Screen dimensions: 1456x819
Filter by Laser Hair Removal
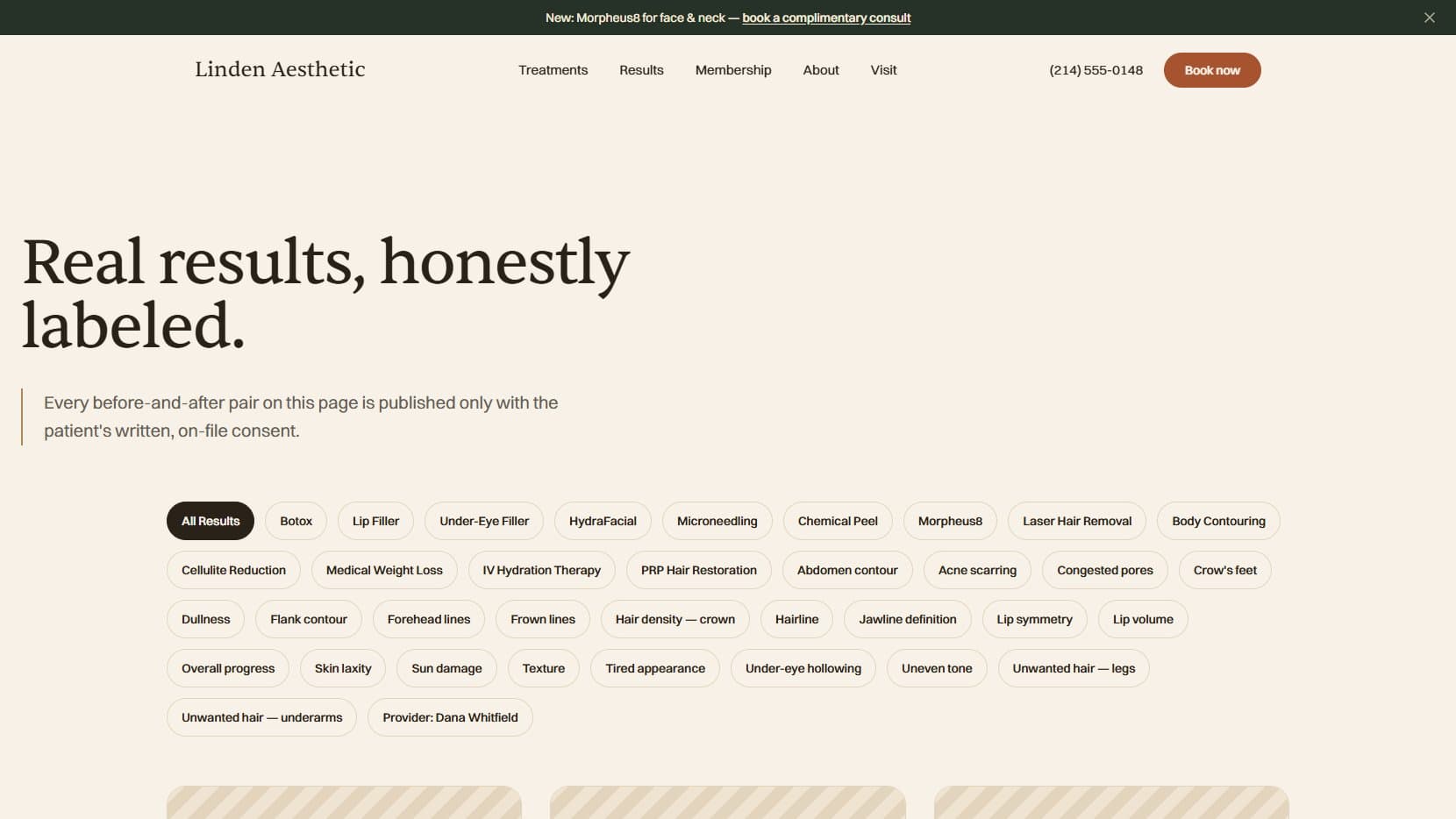(1077, 521)
